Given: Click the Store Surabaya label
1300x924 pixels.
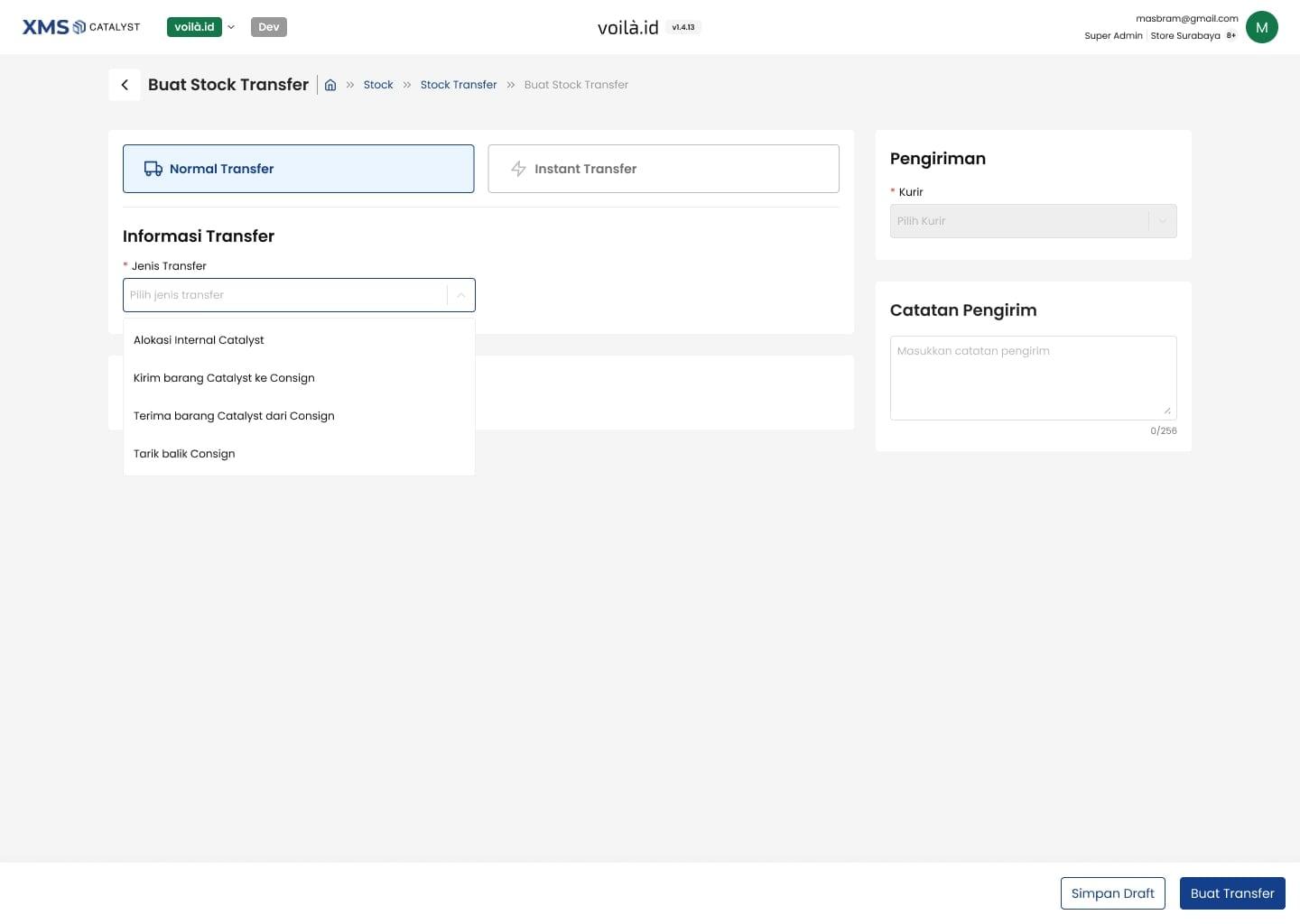Looking at the screenshot, I should (1185, 36).
